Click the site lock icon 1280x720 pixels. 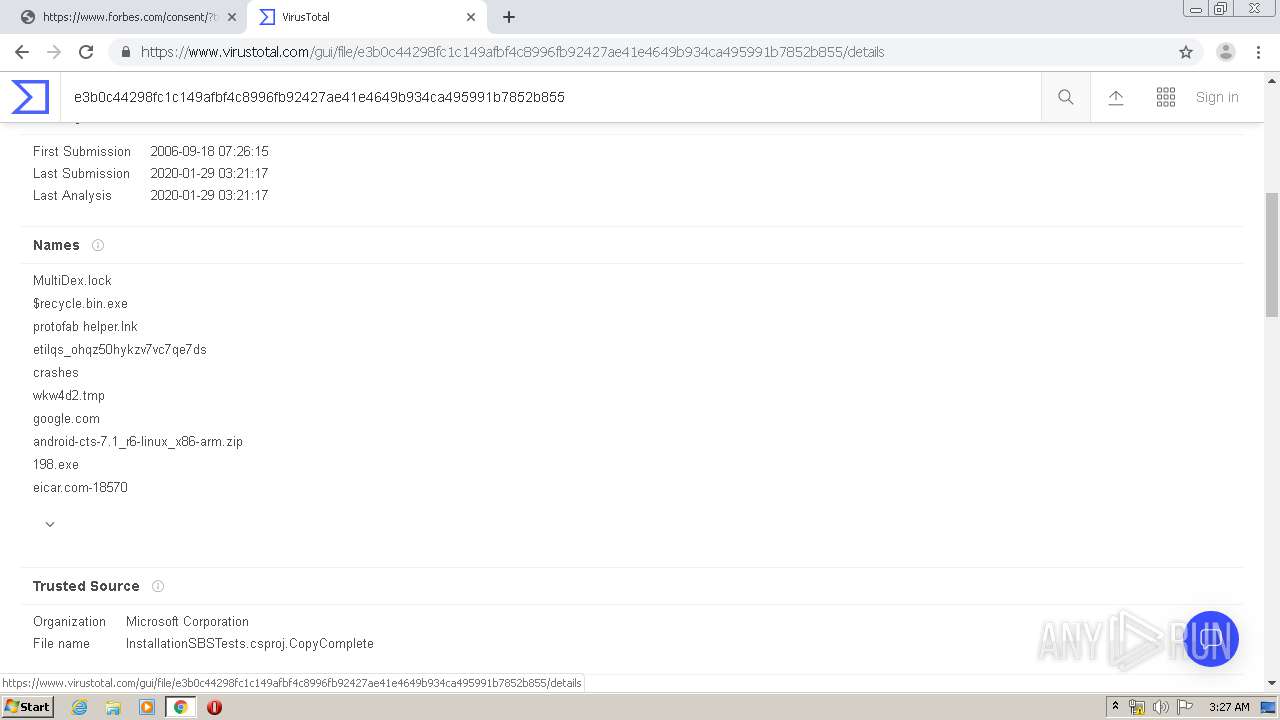pos(126,52)
